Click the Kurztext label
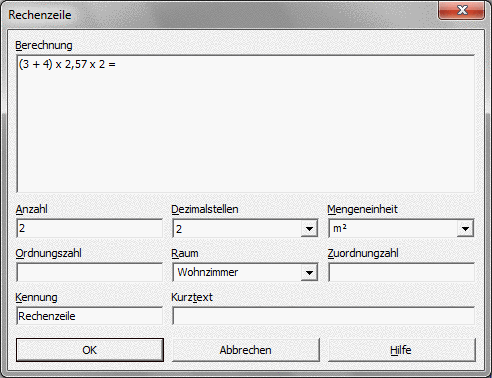This screenshot has width=492, height=378. [x=192, y=297]
